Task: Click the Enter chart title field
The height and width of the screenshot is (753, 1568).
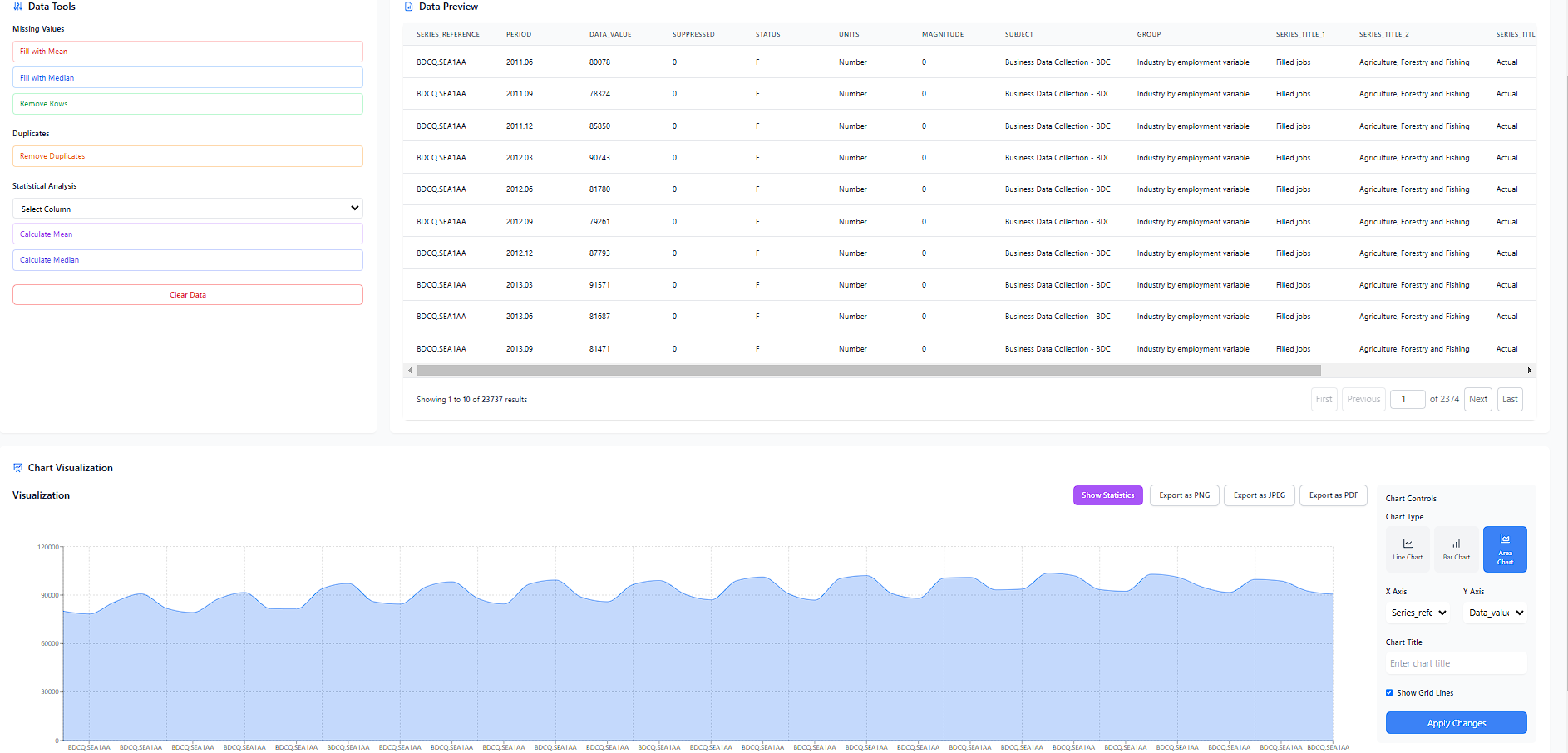Action: [x=1457, y=663]
